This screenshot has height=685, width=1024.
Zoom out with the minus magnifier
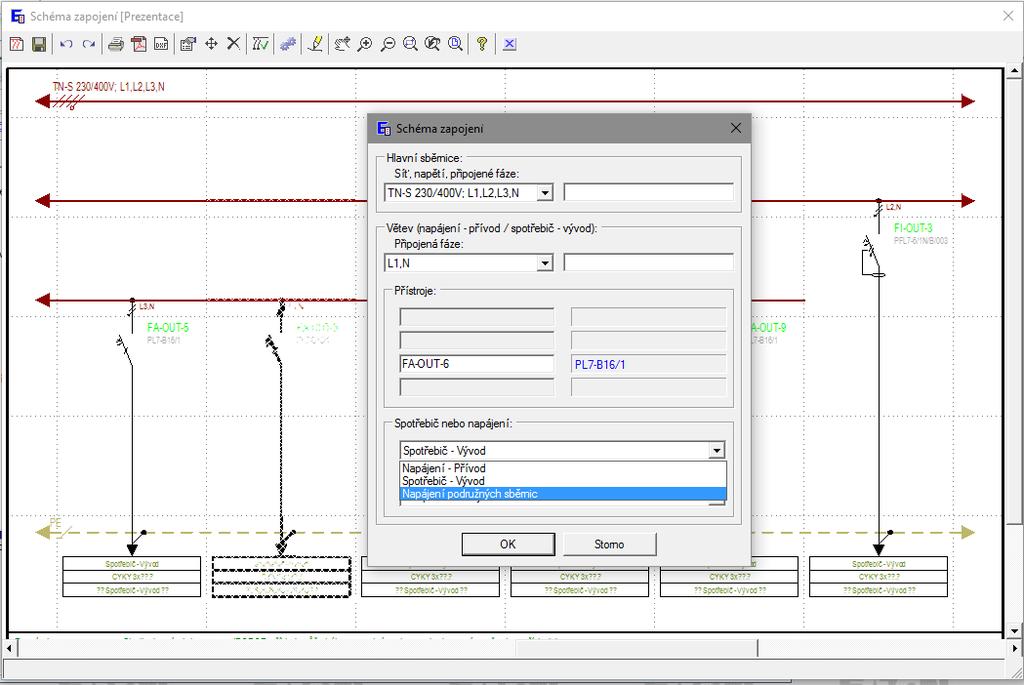point(388,44)
